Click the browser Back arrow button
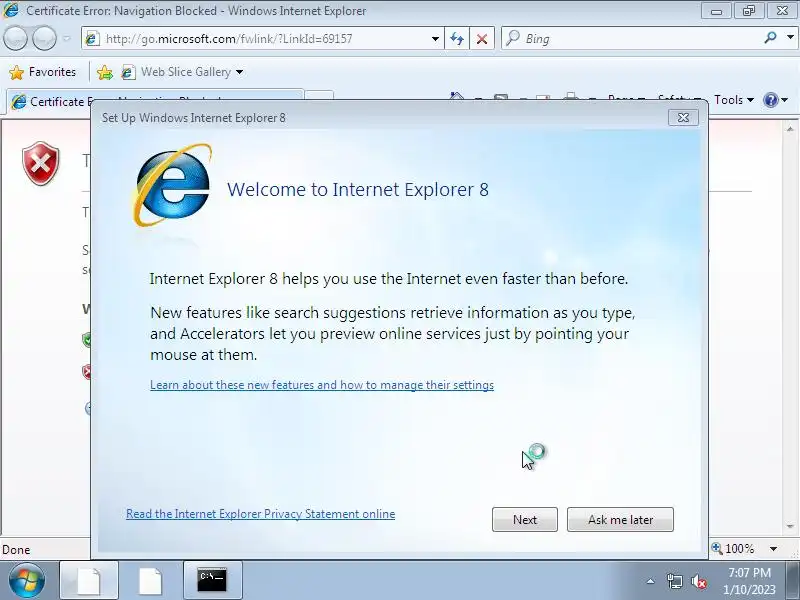Screen dimensions: 800x600 coord(15,39)
